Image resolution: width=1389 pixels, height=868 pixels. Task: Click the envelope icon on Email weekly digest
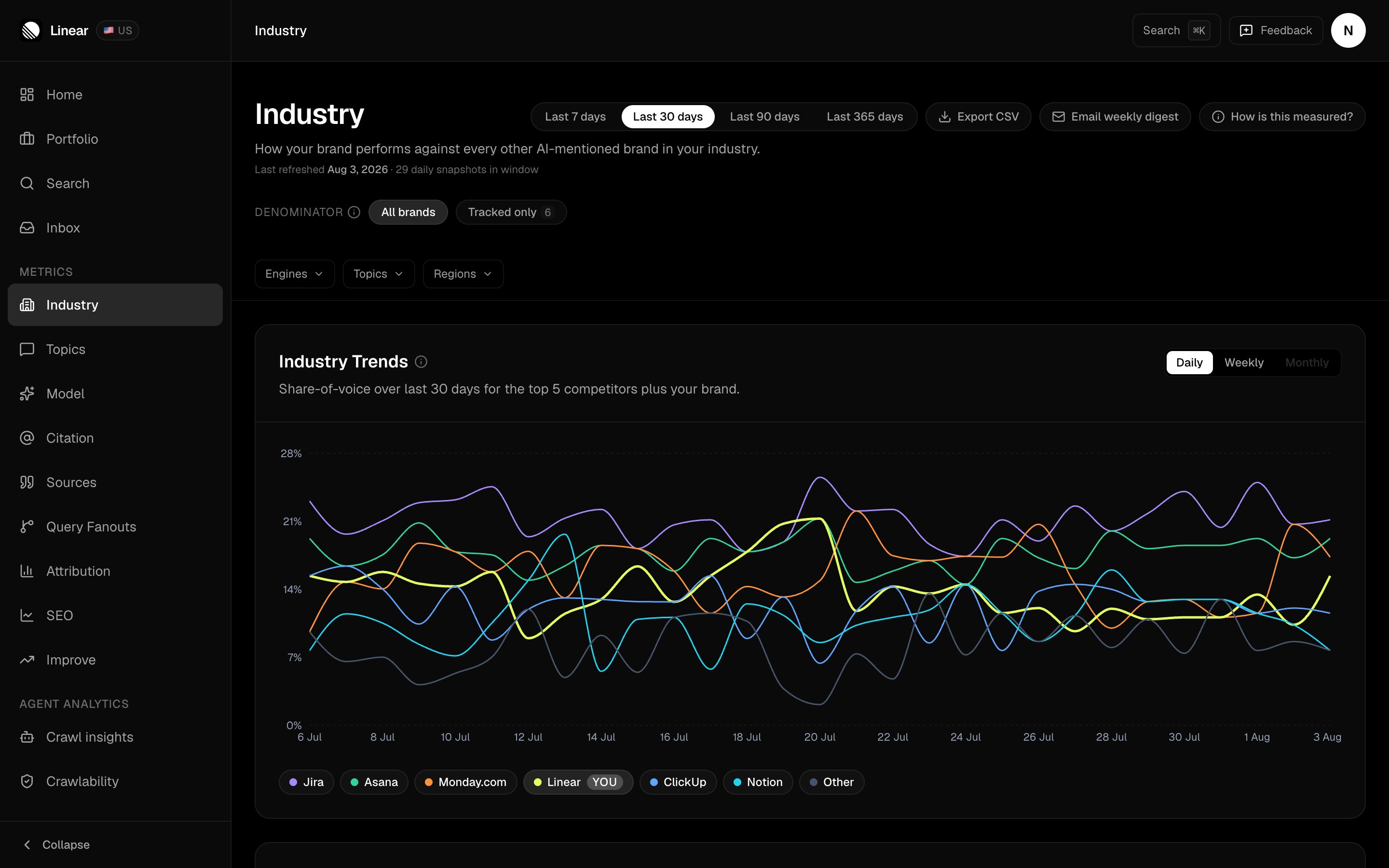point(1059,117)
